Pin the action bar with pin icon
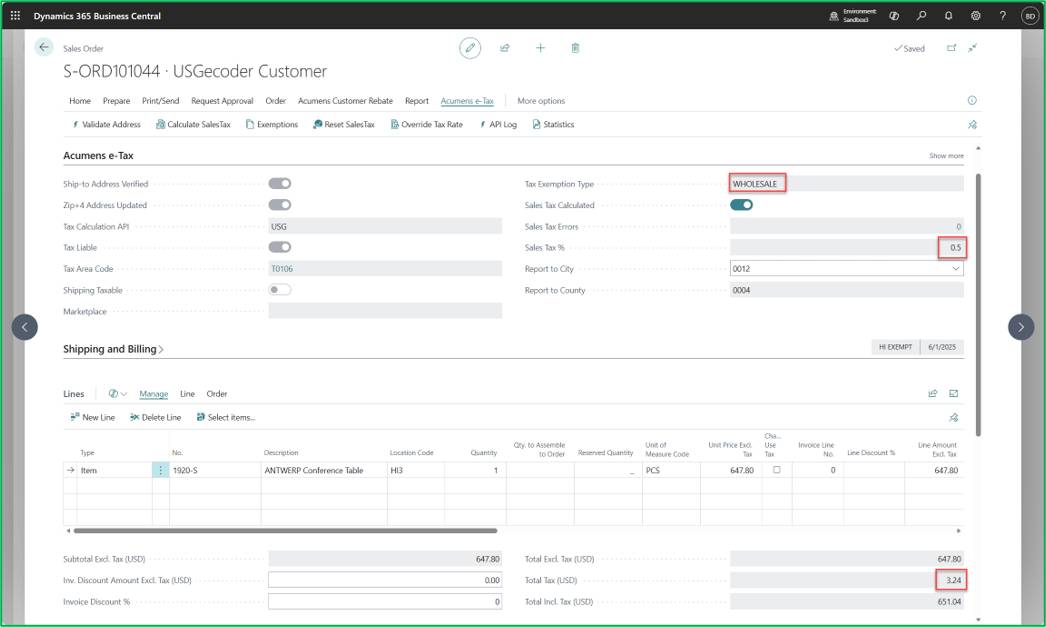This screenshot has width=1046, height=627. point(973,124)
